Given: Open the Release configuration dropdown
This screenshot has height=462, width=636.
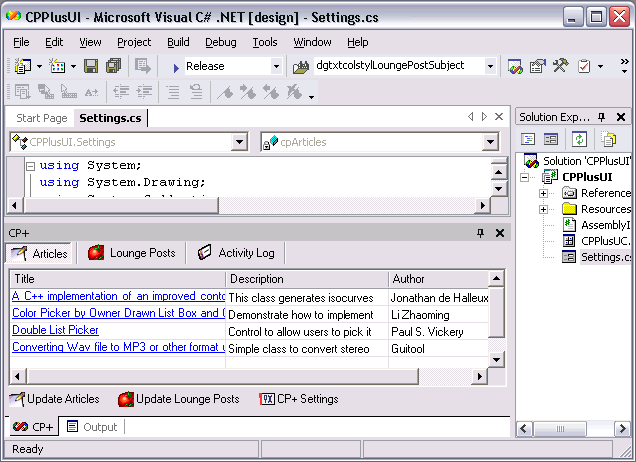Looking at the screenshot, I should 276,66.
